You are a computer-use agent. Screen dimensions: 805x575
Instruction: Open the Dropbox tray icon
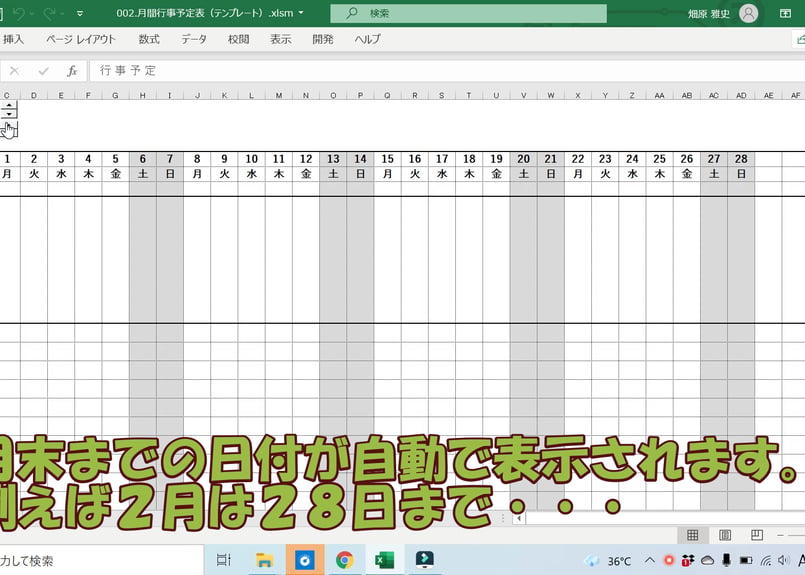(x=687, y=560)
